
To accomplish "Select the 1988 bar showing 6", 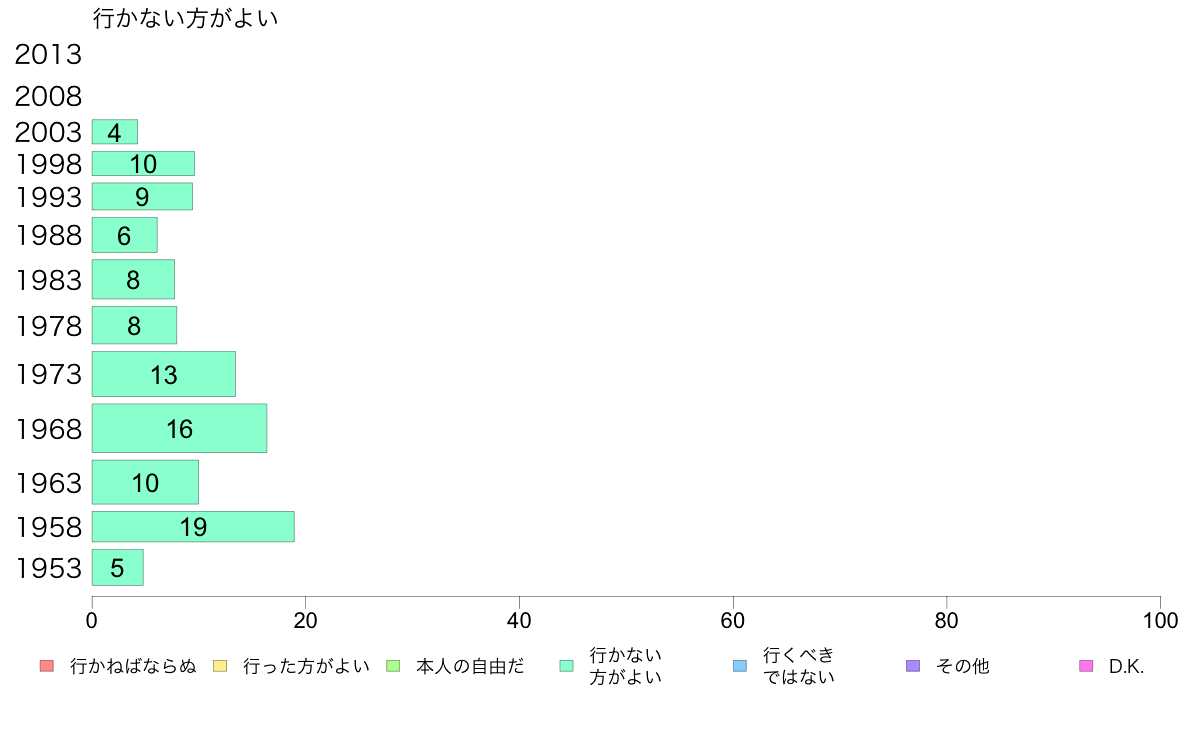I will (124, 235).
